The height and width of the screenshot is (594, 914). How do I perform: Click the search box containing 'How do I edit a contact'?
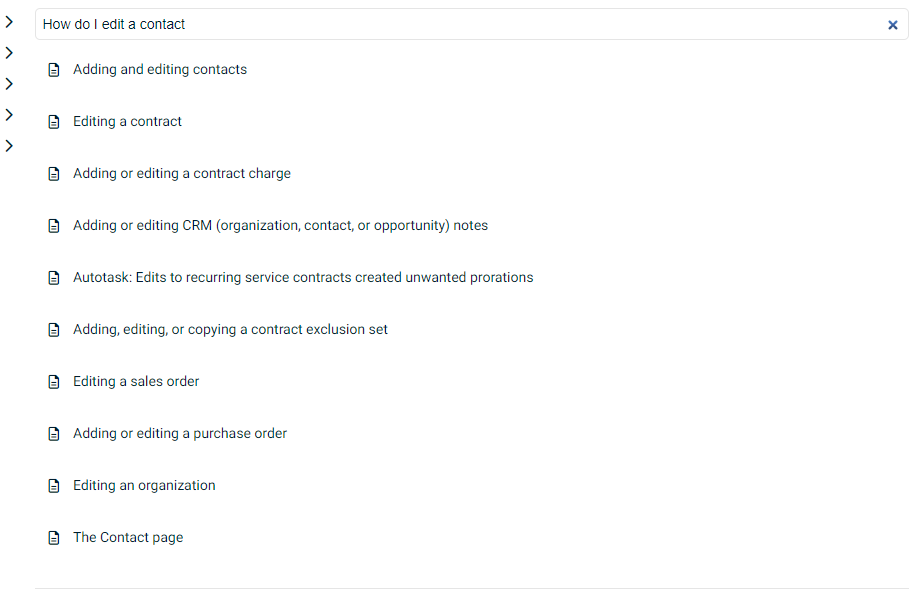(471, 24)
